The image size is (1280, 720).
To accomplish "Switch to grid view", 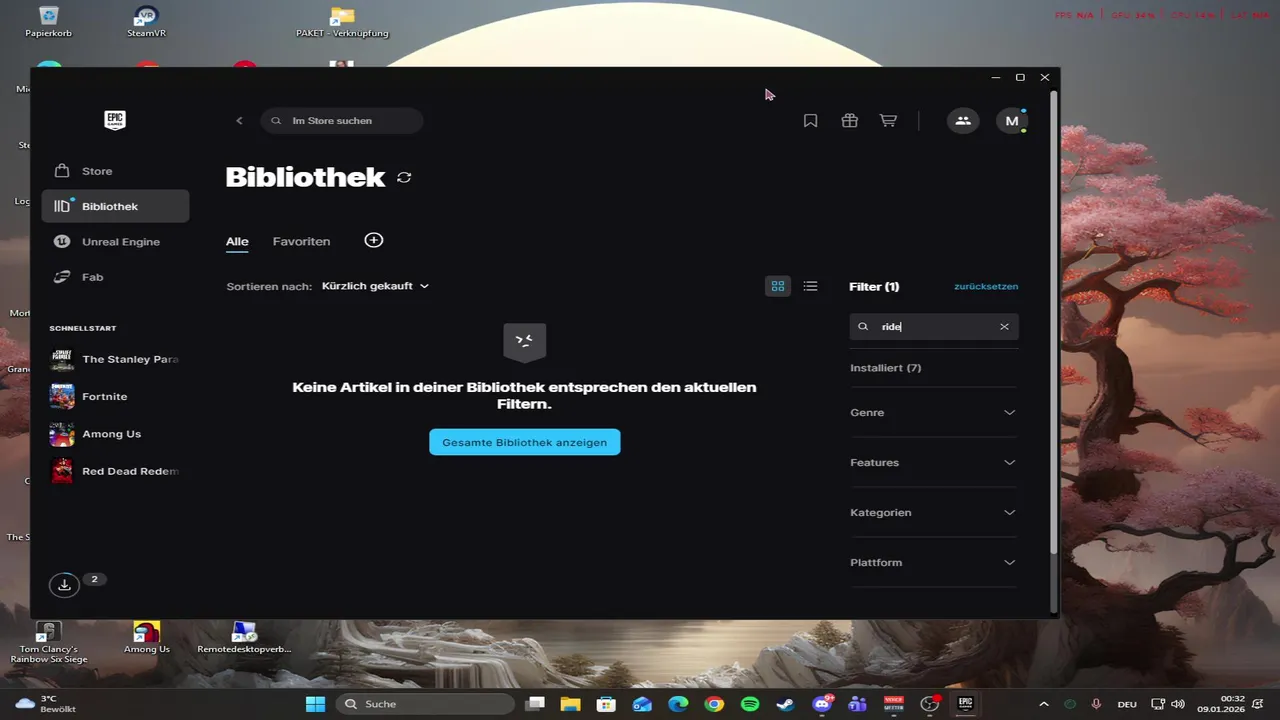I will click(778, 286).
